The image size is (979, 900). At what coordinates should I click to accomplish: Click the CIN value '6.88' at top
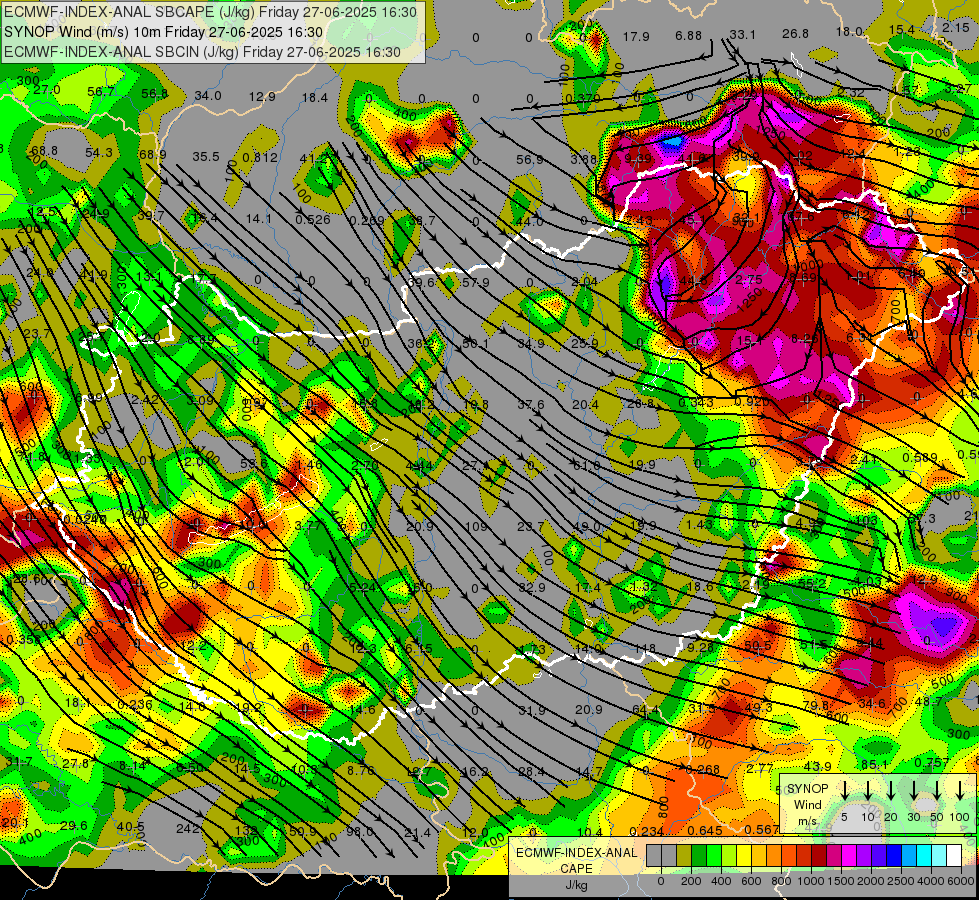(689, 36)
